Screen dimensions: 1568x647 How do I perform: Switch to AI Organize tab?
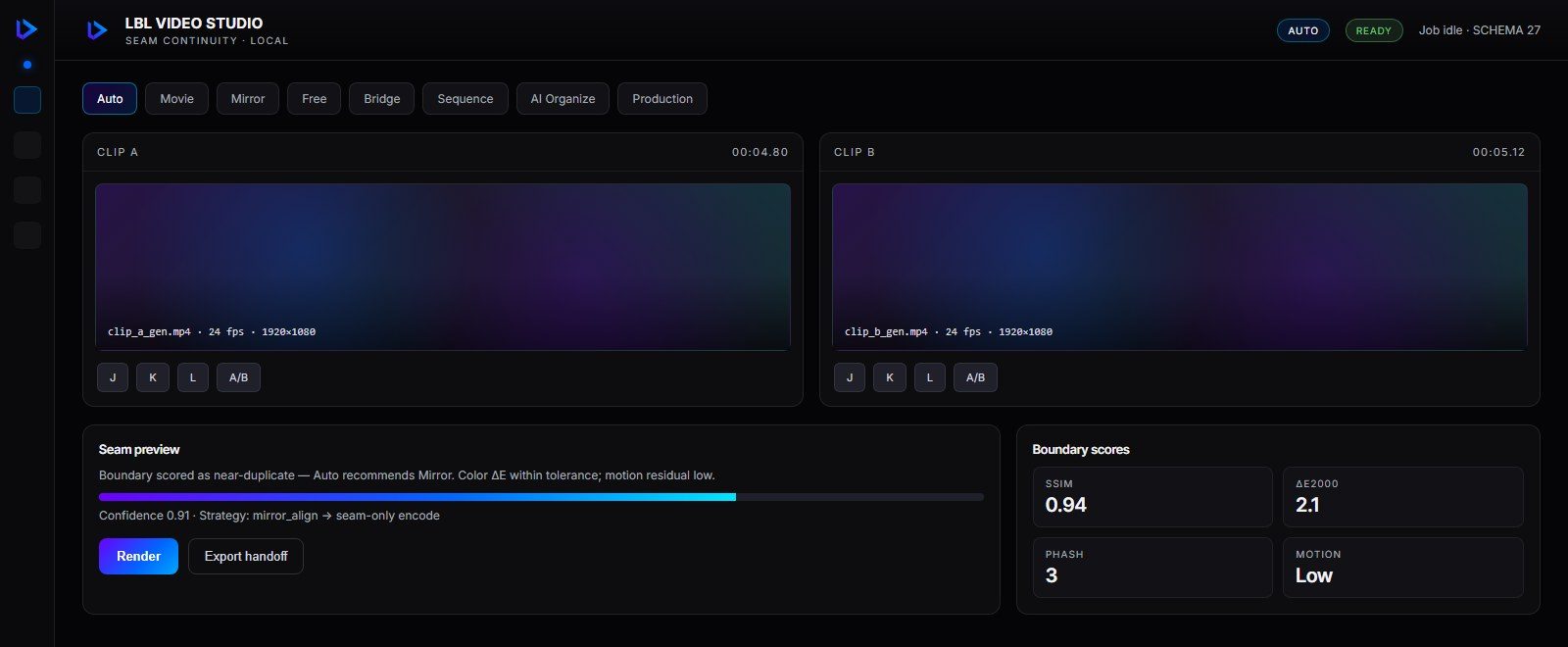coord(563,99)
